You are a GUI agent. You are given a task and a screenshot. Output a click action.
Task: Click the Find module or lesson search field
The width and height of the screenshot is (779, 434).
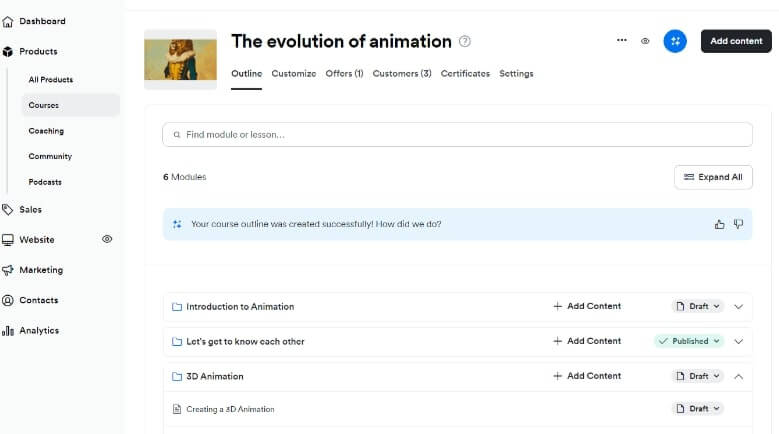point(457,134)
